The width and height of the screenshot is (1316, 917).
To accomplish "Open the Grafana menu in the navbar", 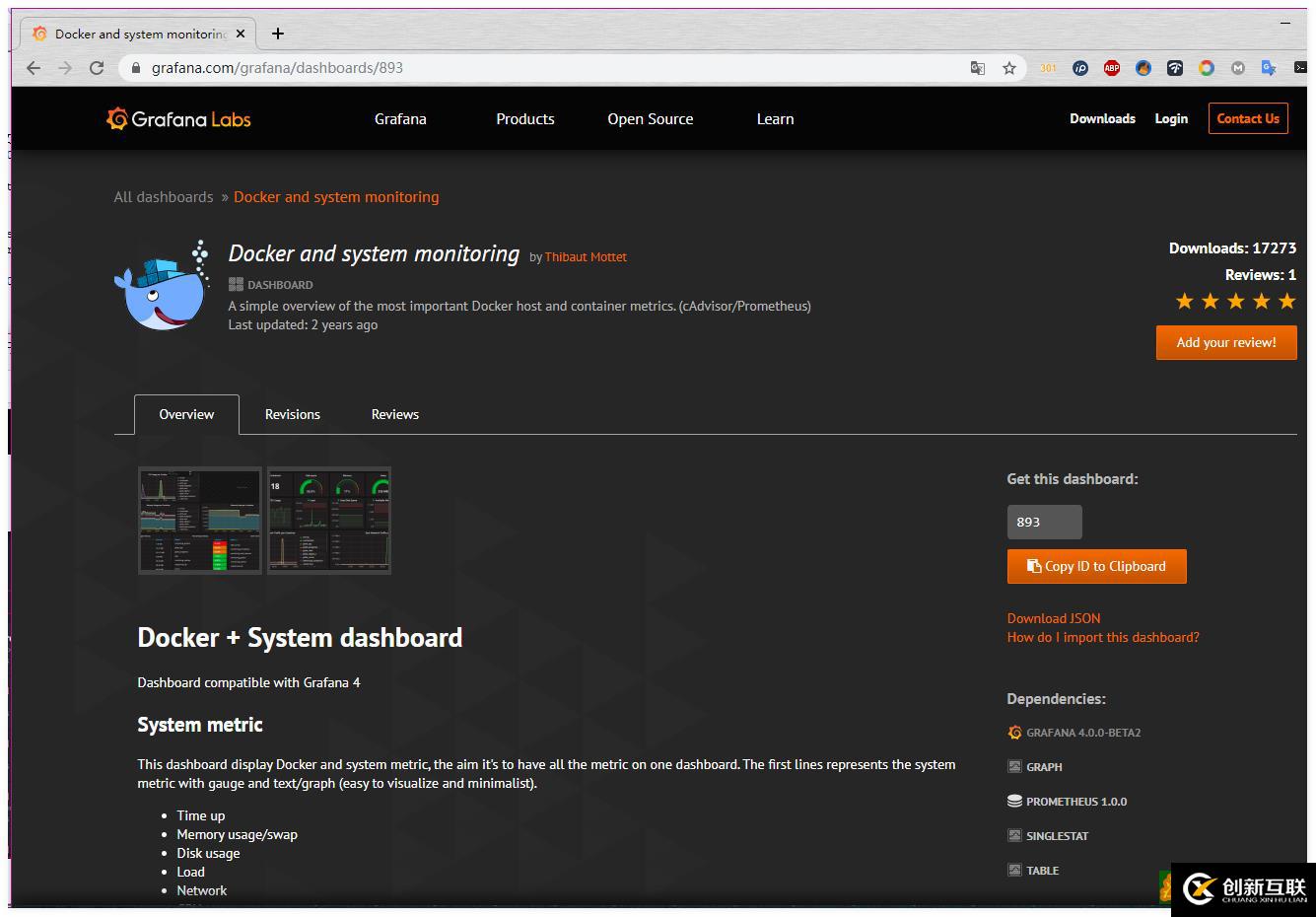I will click(x=400, y=119).
